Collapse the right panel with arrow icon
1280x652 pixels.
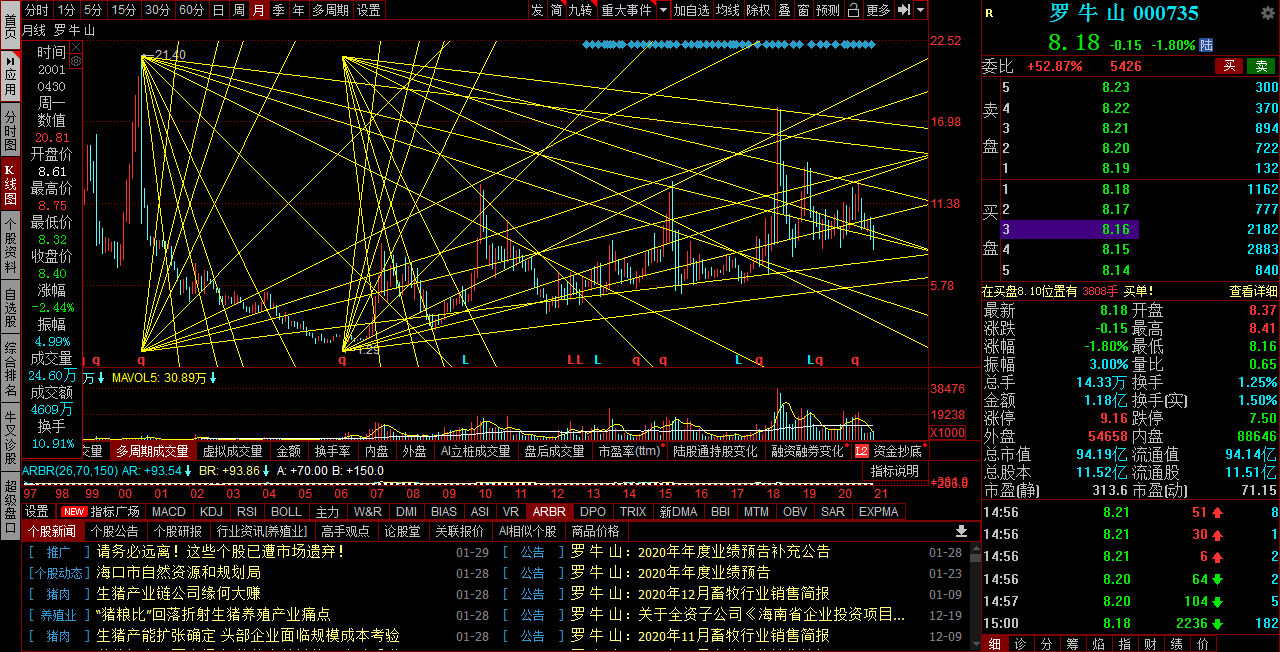(x=903, y=10)
